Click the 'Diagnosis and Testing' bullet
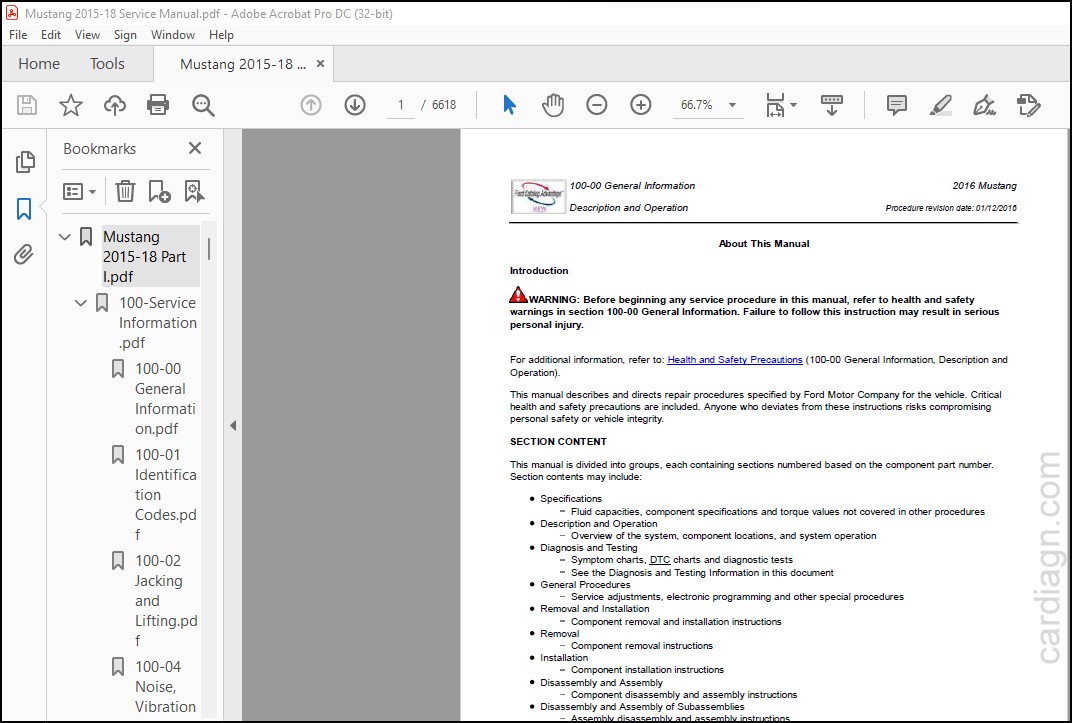This screenshot has height=723, width=1072. (x=588, y=547)
